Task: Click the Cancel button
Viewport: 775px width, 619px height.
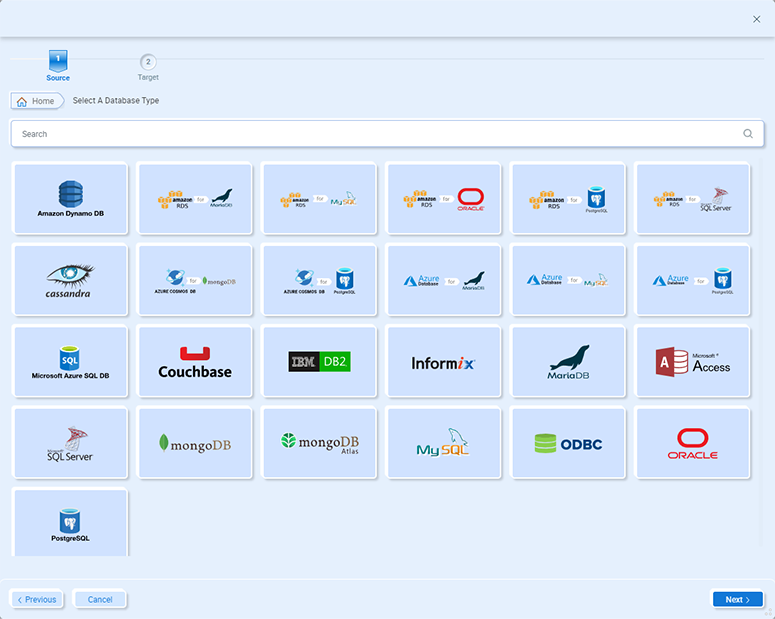Action: point(99,599)
